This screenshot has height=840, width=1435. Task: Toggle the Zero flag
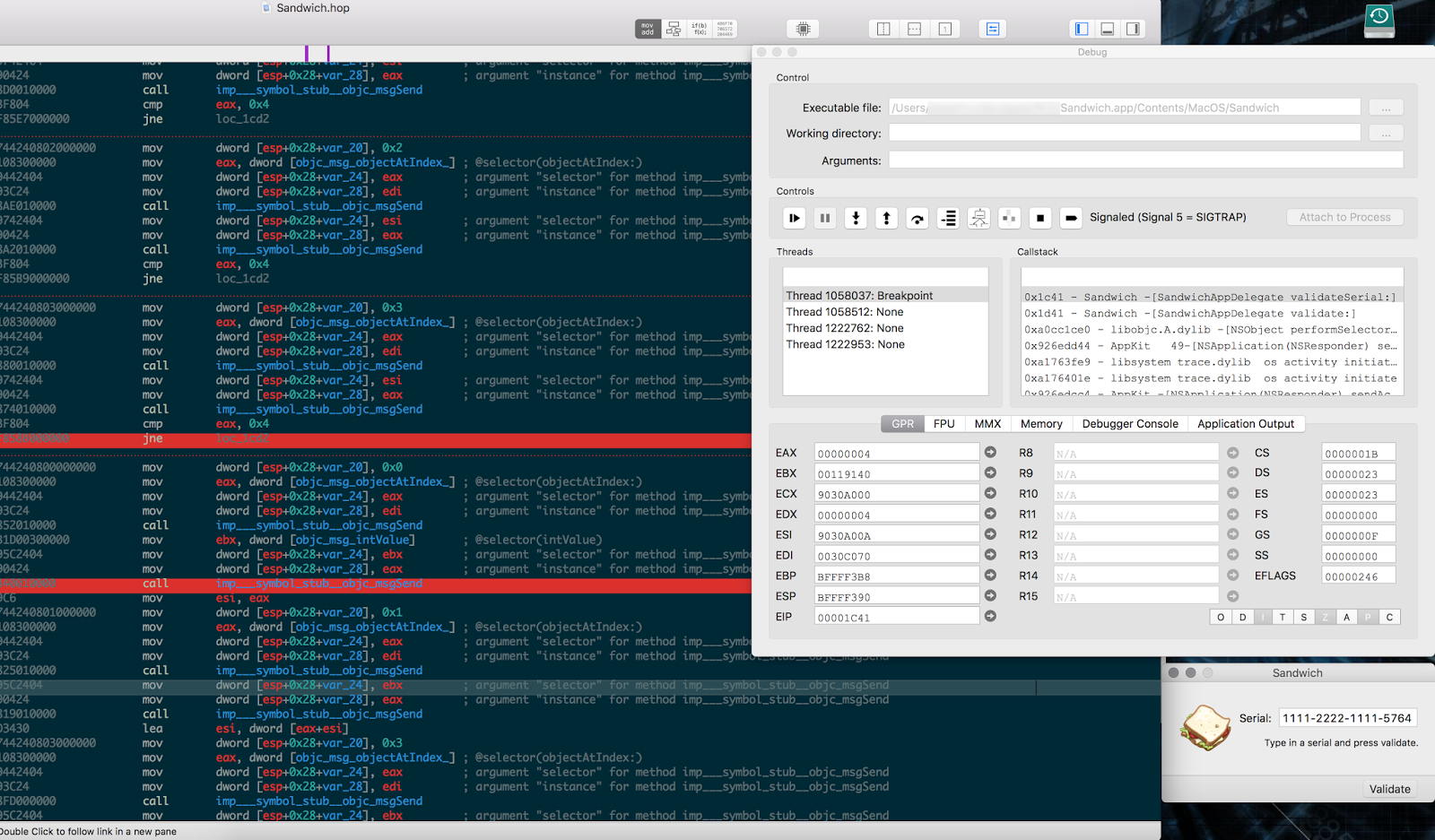click(1325, 617)
